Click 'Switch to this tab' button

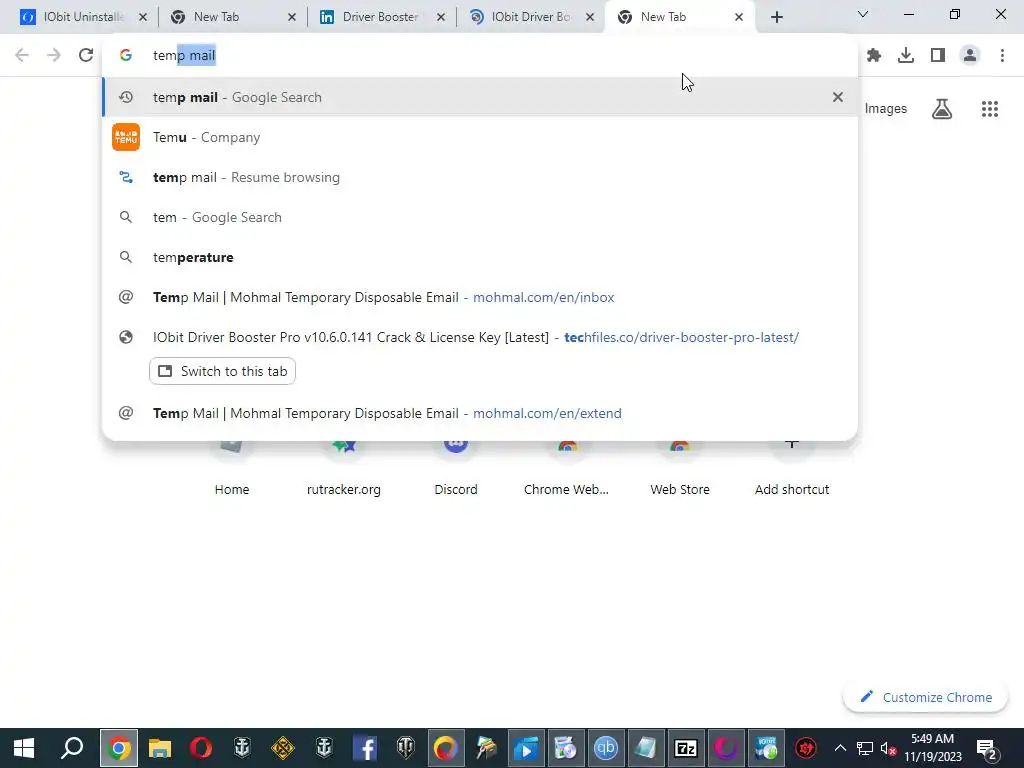click(x=223, y=371)
